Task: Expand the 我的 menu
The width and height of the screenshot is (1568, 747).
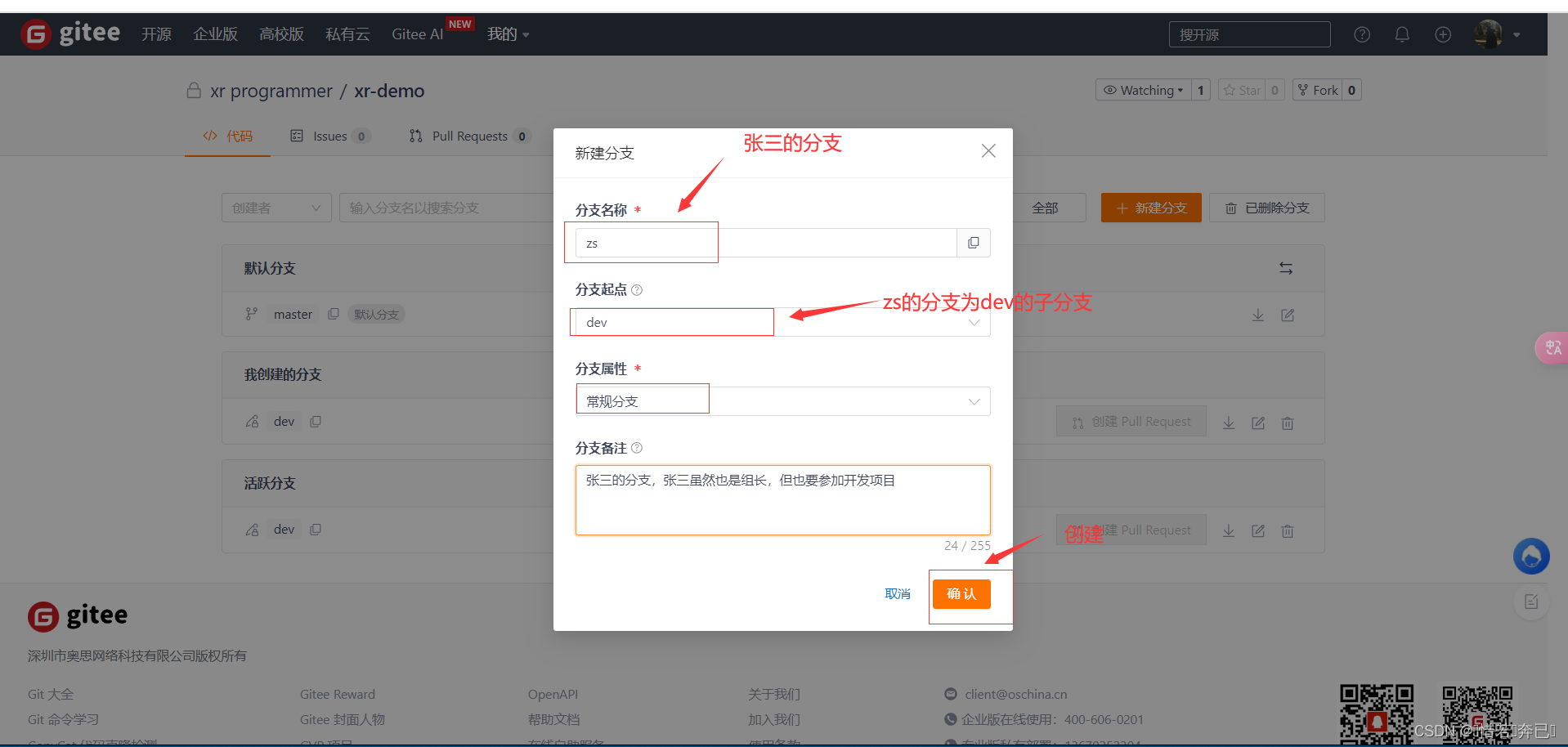Action: [508, 34]
